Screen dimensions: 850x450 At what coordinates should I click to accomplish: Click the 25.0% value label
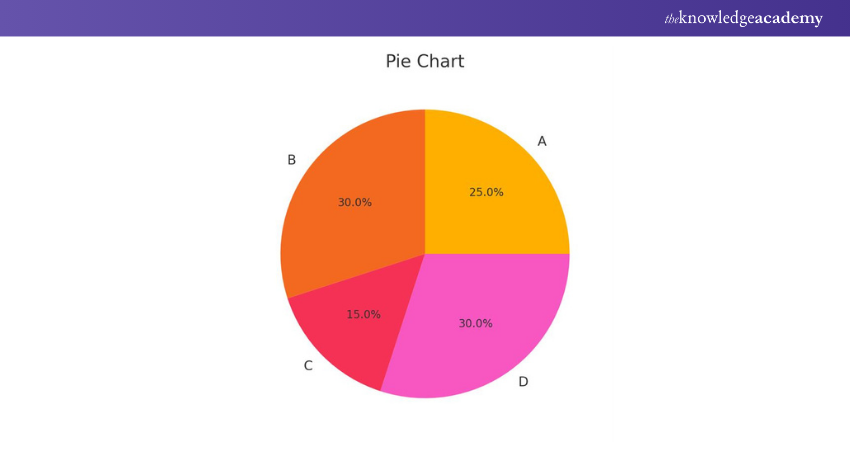(x=486, y=192)
